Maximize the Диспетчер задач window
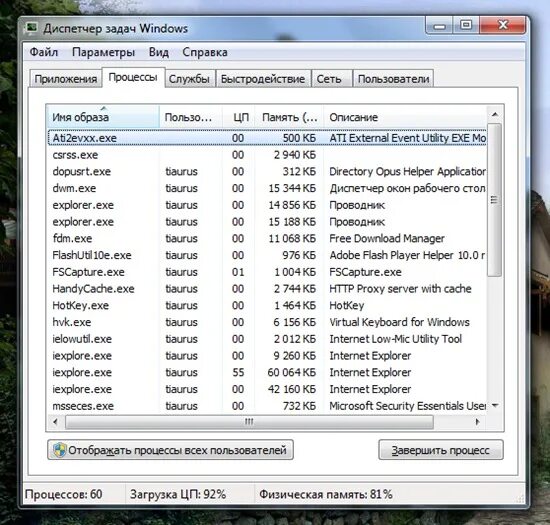The width and height of the screenshot is (550, 525). click(x=466, y=25)
